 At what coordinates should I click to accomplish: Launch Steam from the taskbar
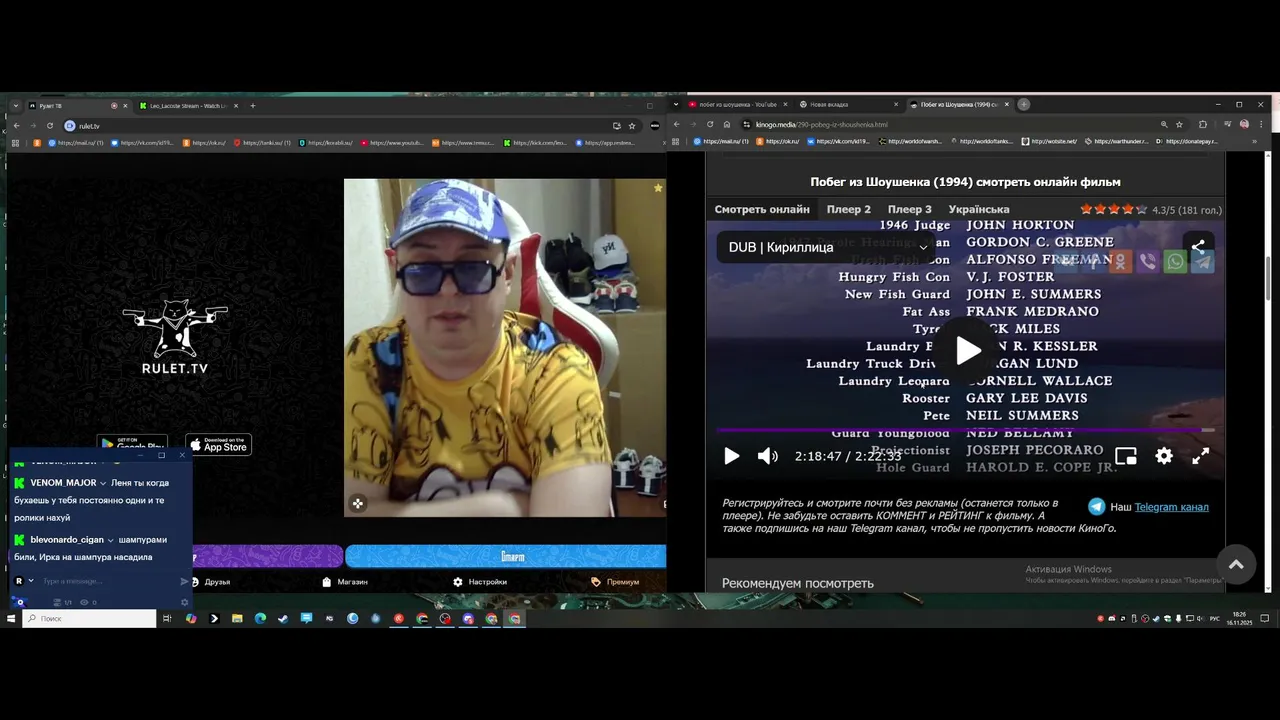pos(283,619)
